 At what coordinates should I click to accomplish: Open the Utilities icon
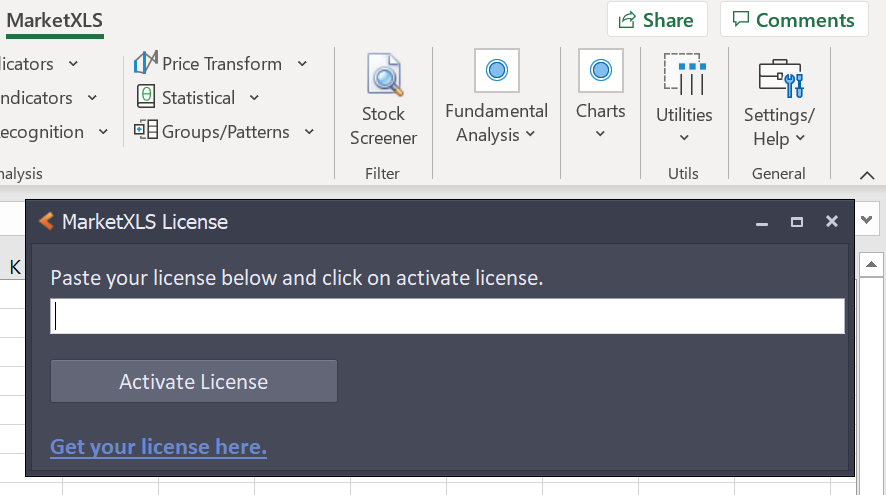(684, 74)
